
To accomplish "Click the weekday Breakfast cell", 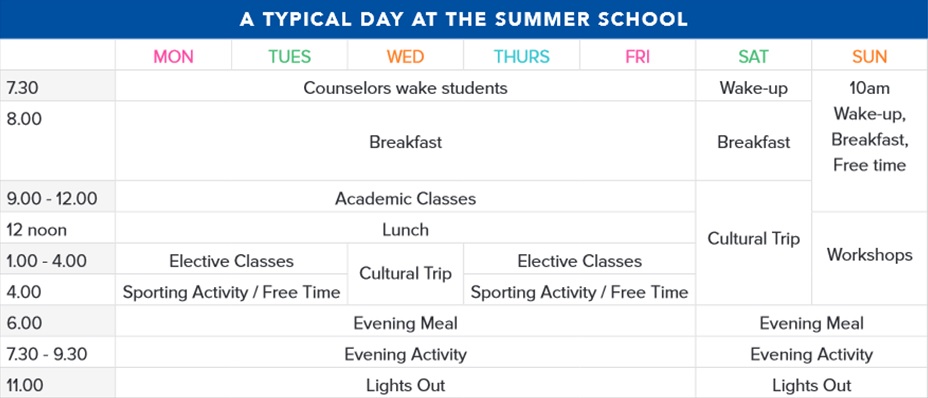I will point(405,142).
